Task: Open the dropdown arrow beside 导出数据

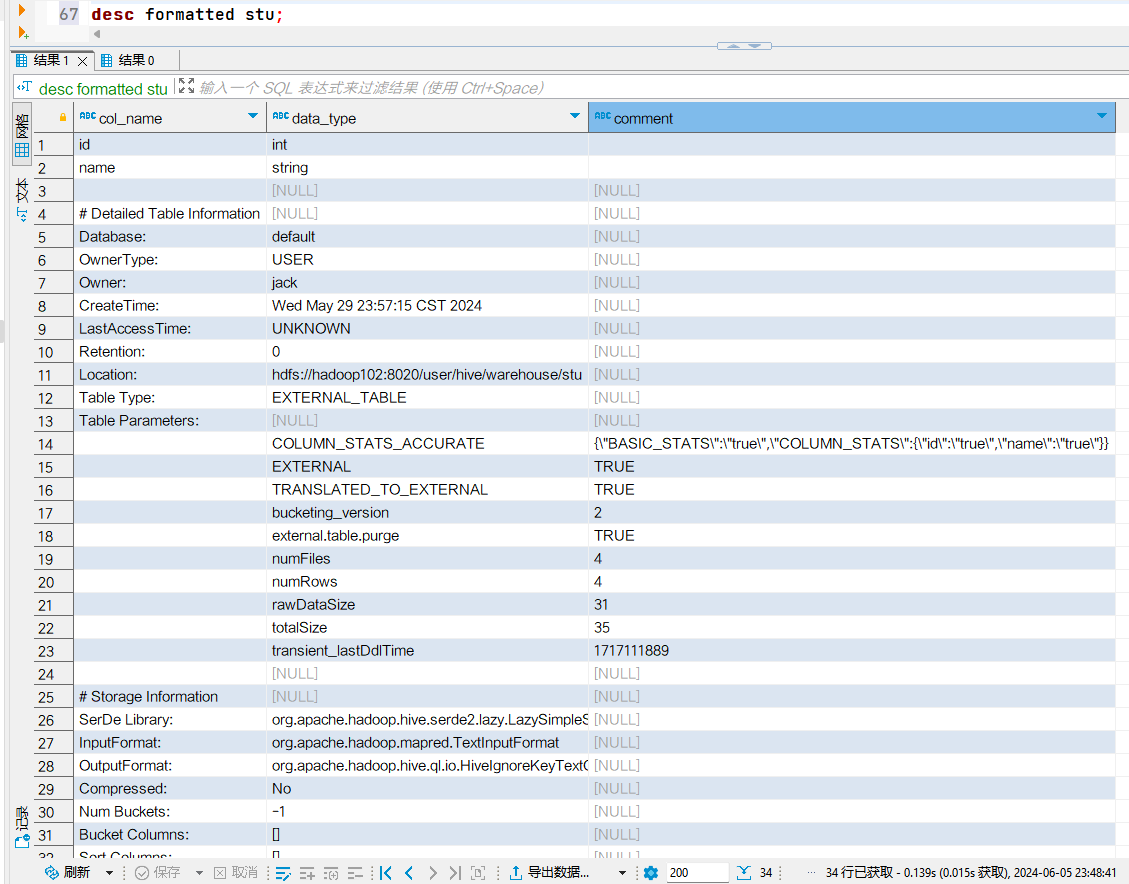Action: click(622, 873)
